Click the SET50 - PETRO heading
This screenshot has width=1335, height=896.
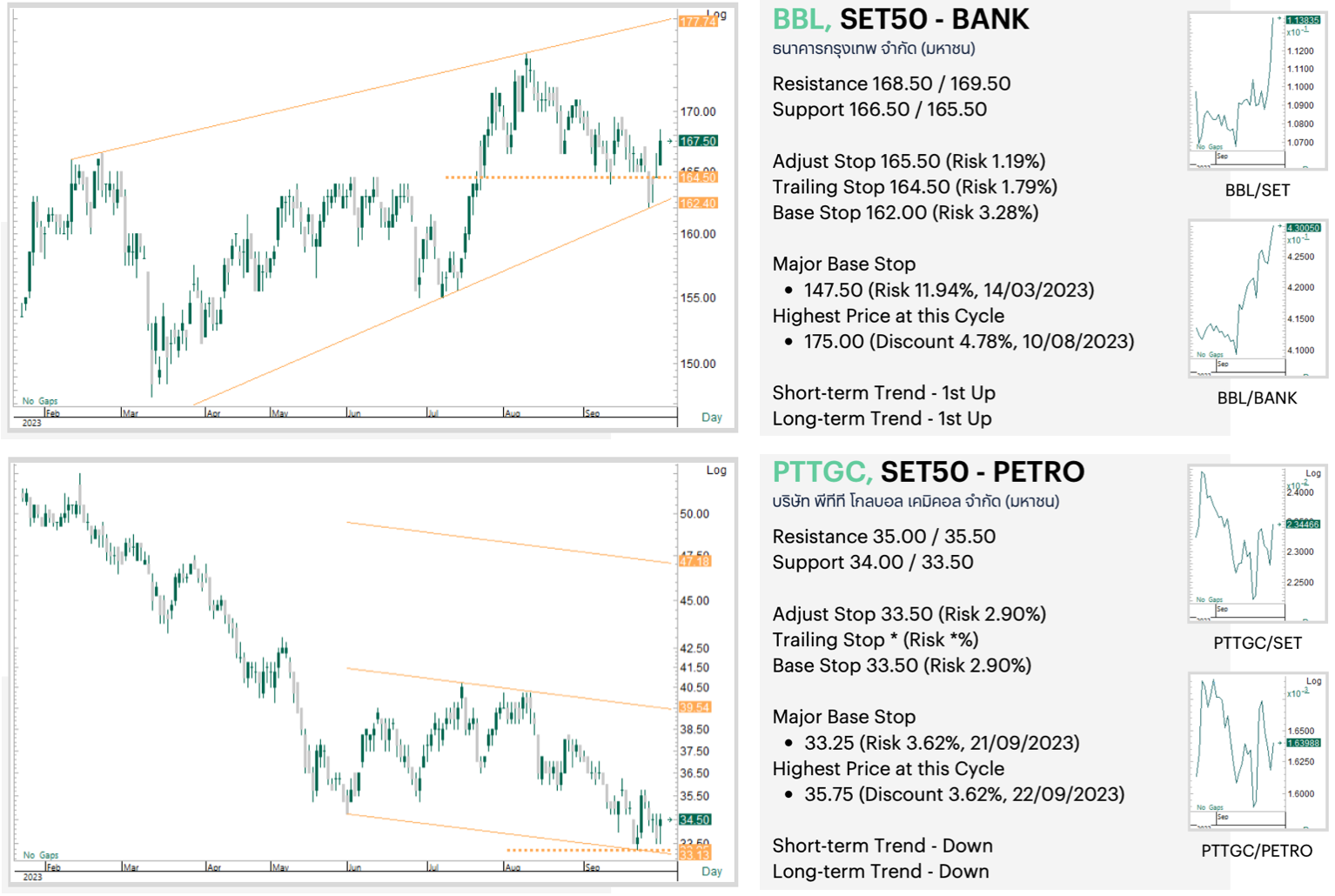point(983,472)
